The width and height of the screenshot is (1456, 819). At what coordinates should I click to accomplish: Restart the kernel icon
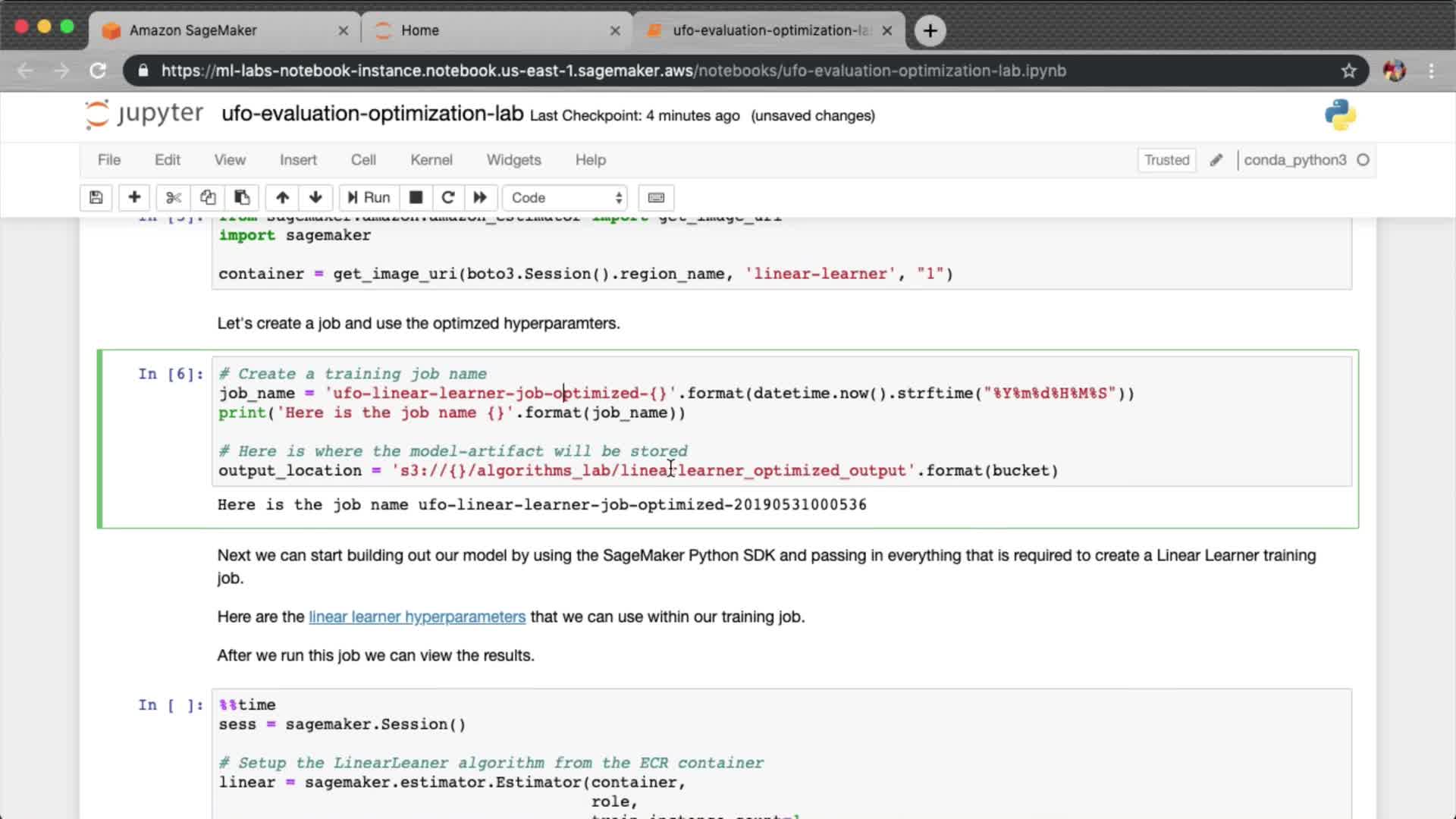[x=448, y=198]
